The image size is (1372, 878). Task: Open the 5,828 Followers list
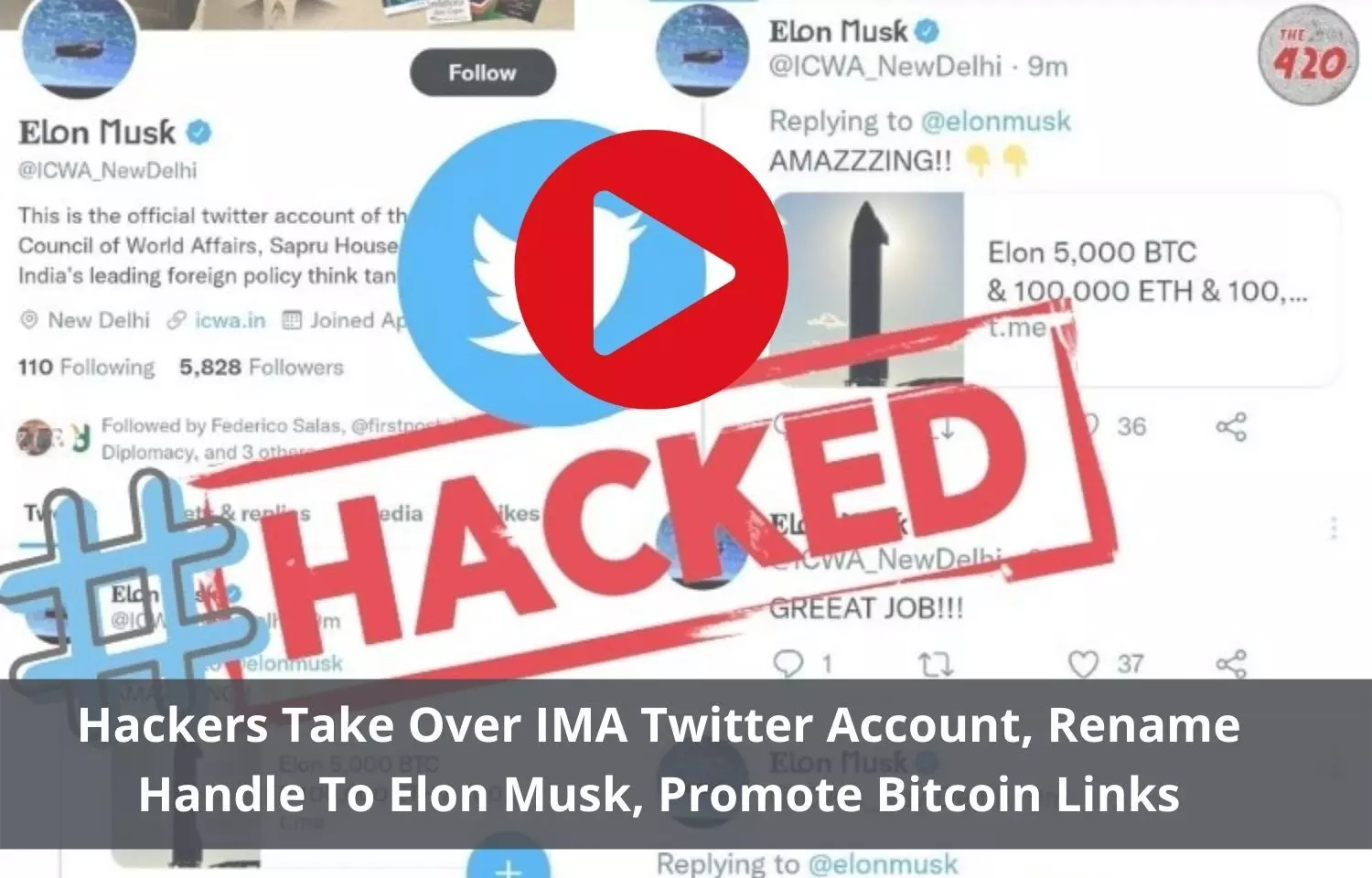coord(261,368)
